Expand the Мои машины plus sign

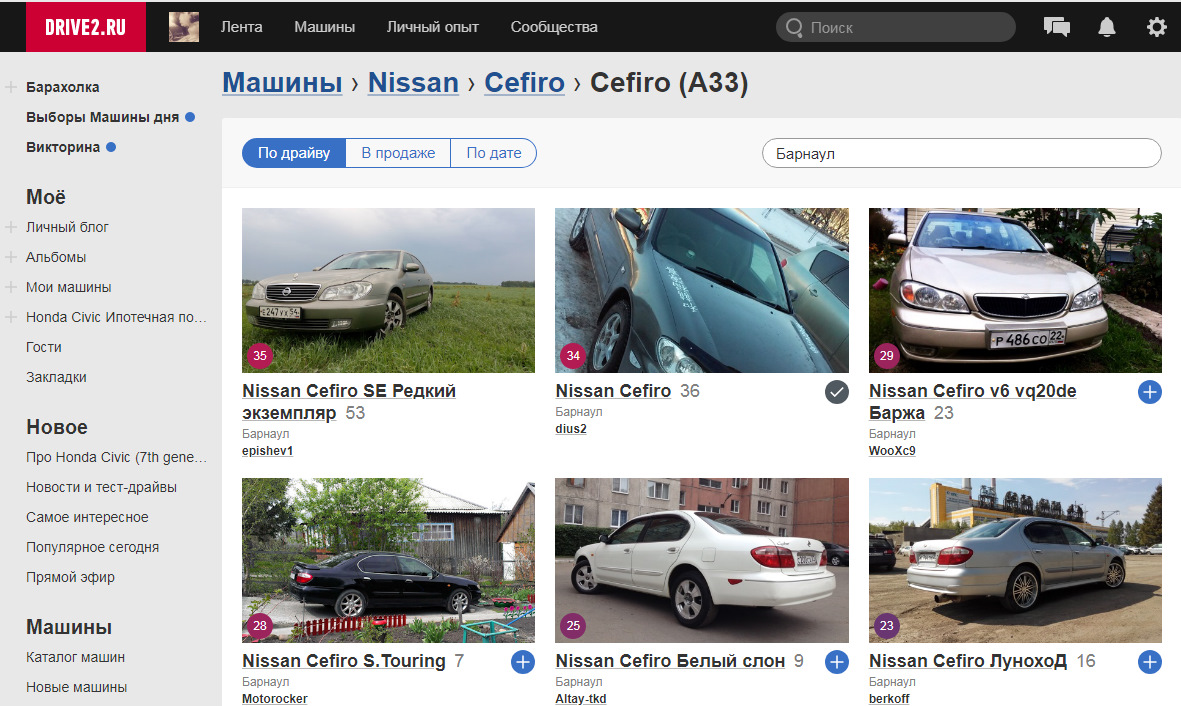point(11,287)
